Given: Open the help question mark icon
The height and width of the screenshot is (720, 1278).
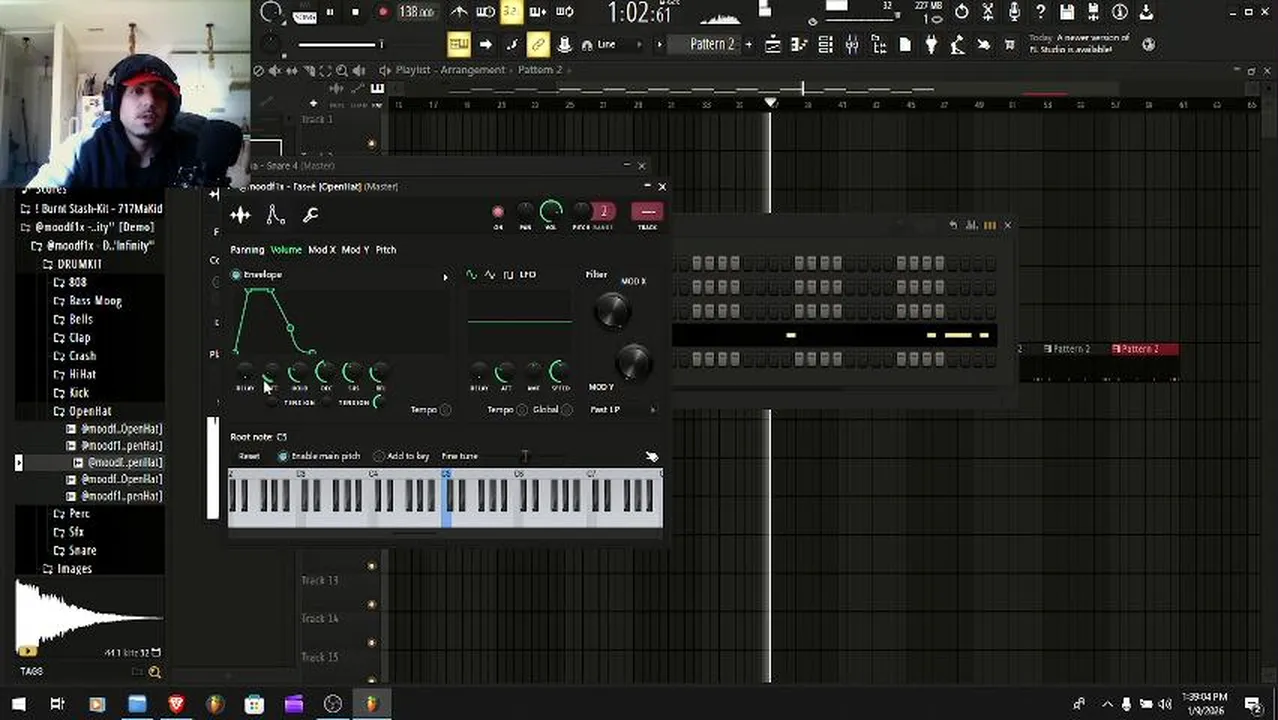Looking at the screenshot, I should (x=1040, y=12).
